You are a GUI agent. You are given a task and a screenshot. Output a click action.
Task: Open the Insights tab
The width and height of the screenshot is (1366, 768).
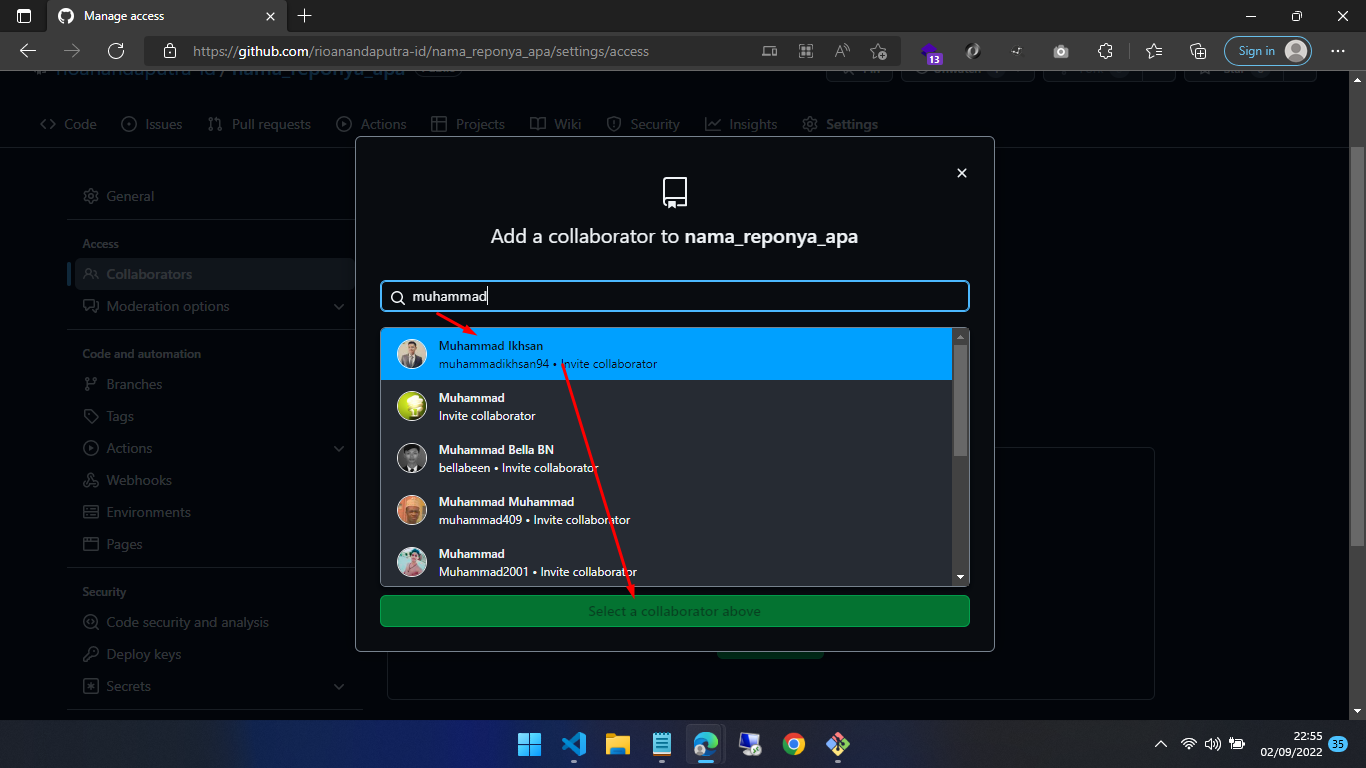[741, 124]
